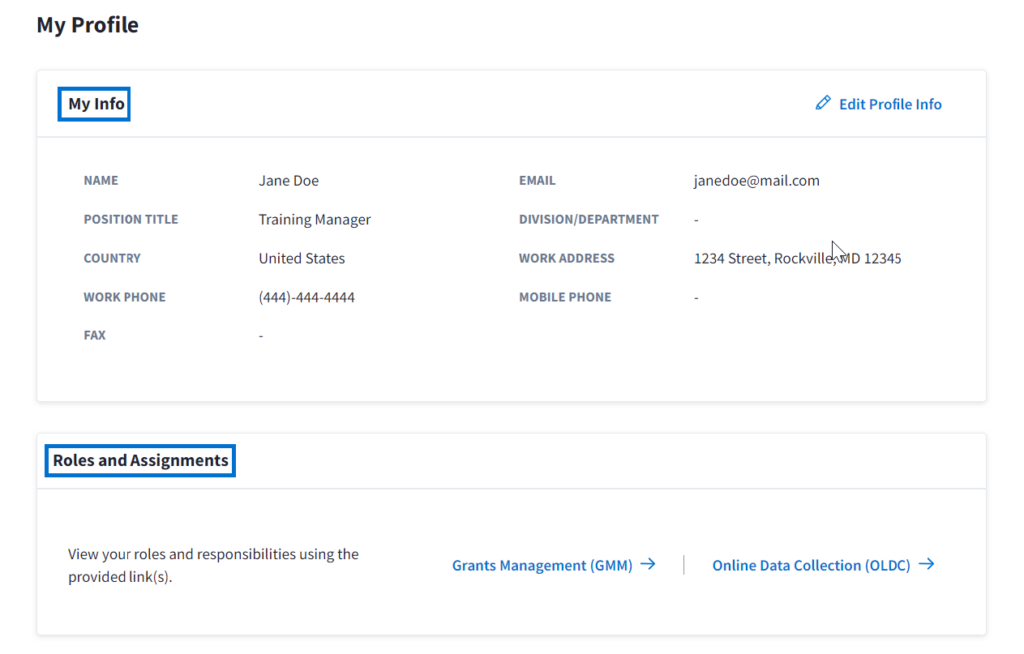Select the FAX field label
The image size is (1024, 654).
click(x=94, y=335)
